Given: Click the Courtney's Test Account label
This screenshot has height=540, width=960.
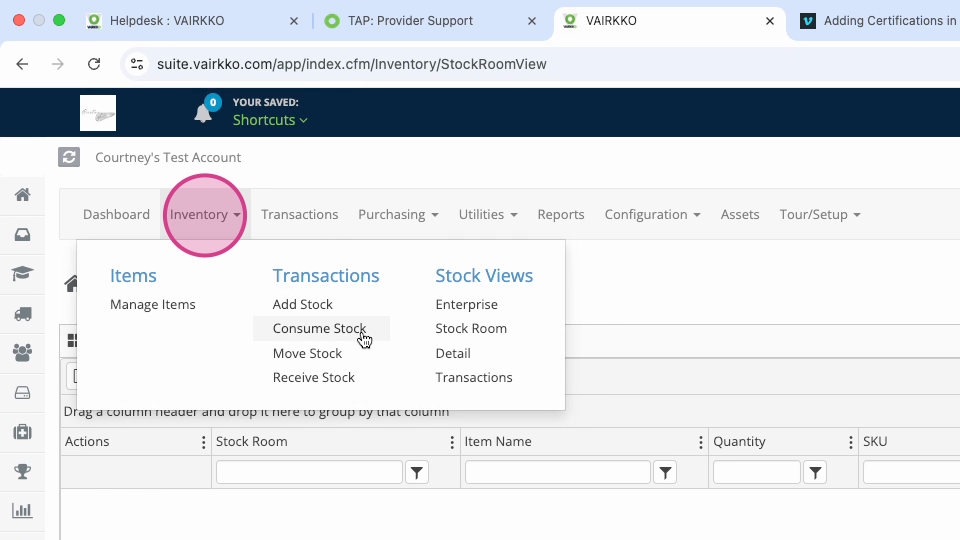Looking at the screenshot, I should 168,157.
